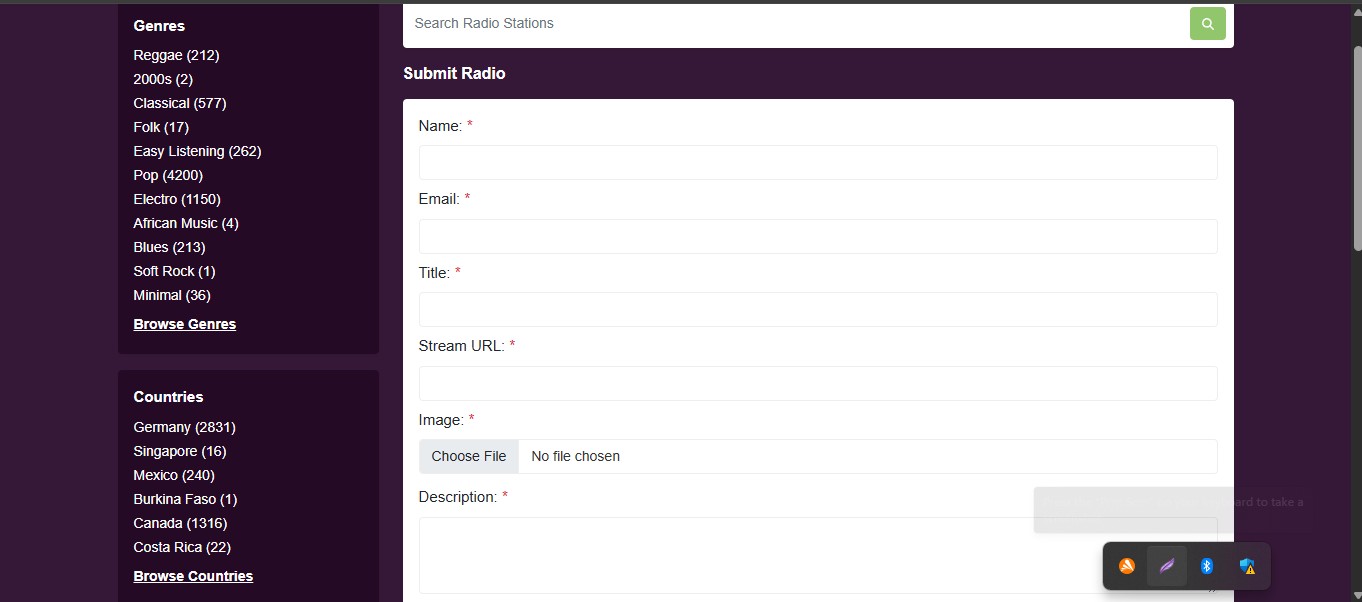Image resolution: width=1362 pixels, height=602 pixels.
Task: Go to Electro (1150) genre
Action: [x=177, y=199]
